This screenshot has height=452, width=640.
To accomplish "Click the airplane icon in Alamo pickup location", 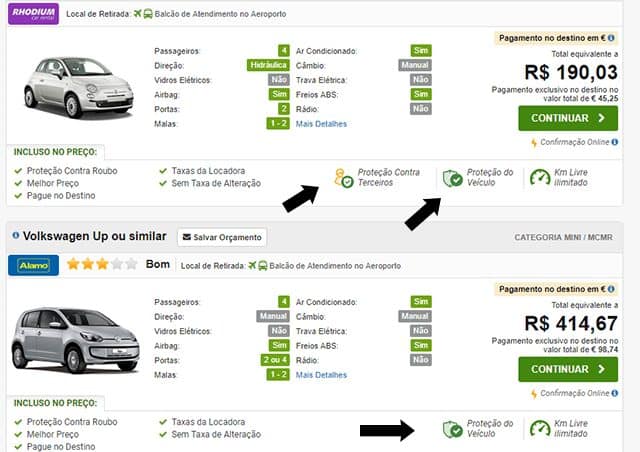I will (252, 265).
